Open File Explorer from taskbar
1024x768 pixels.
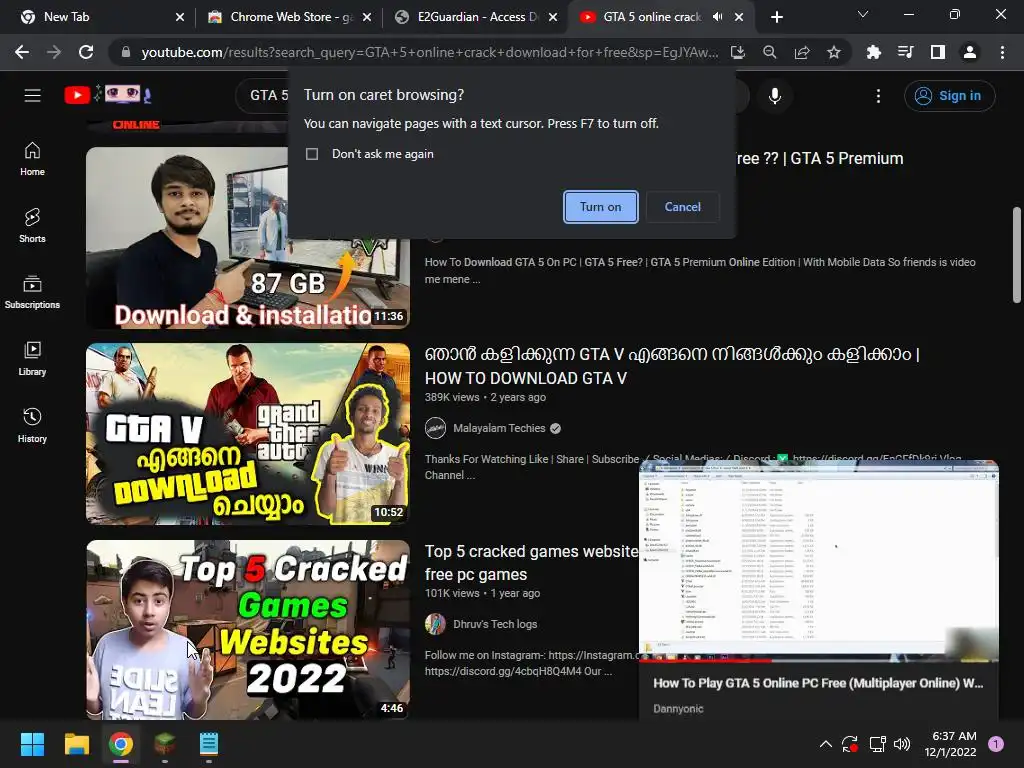pos(76,744)
